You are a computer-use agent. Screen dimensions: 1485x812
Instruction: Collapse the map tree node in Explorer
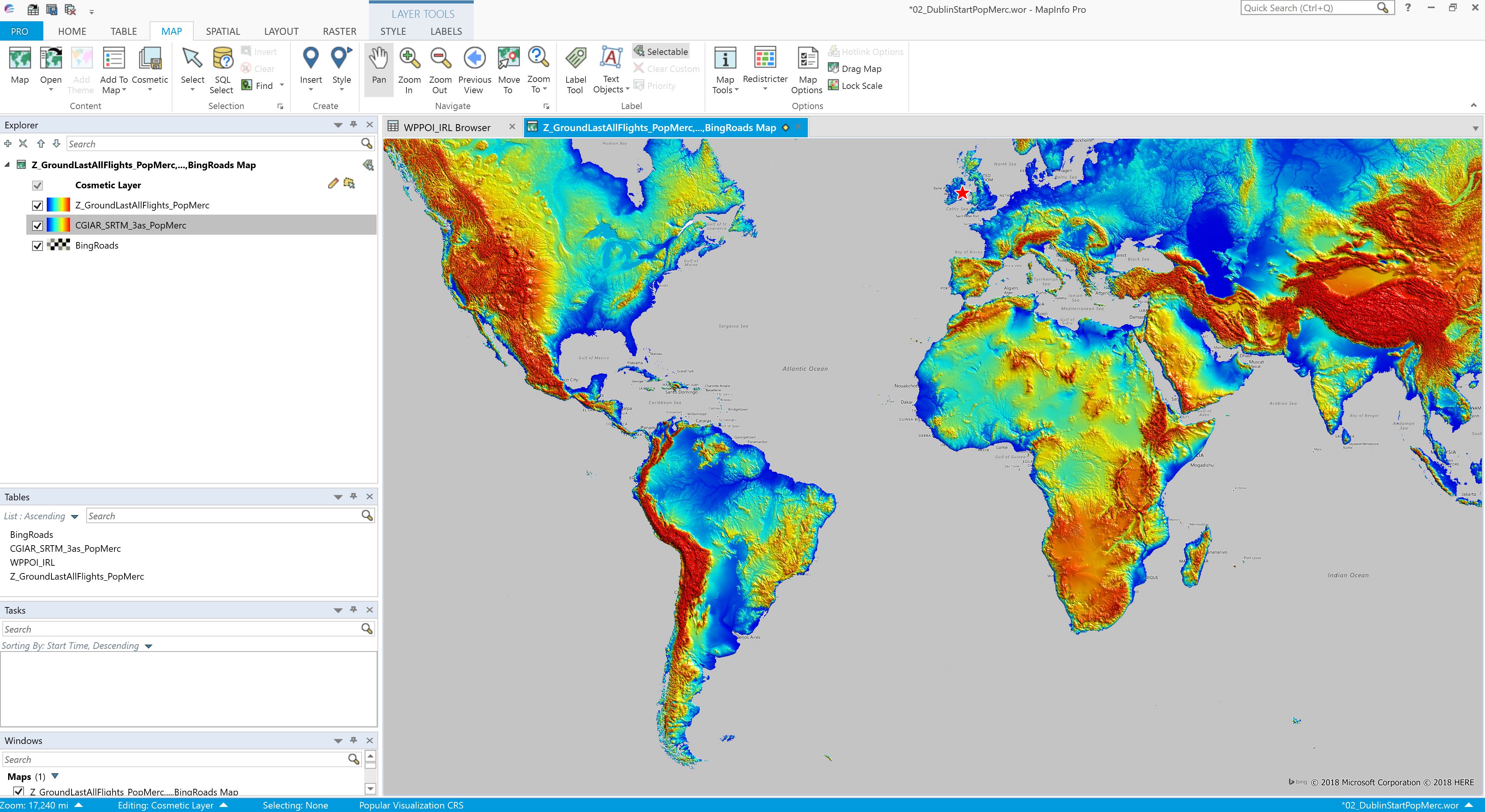[7, 165]
